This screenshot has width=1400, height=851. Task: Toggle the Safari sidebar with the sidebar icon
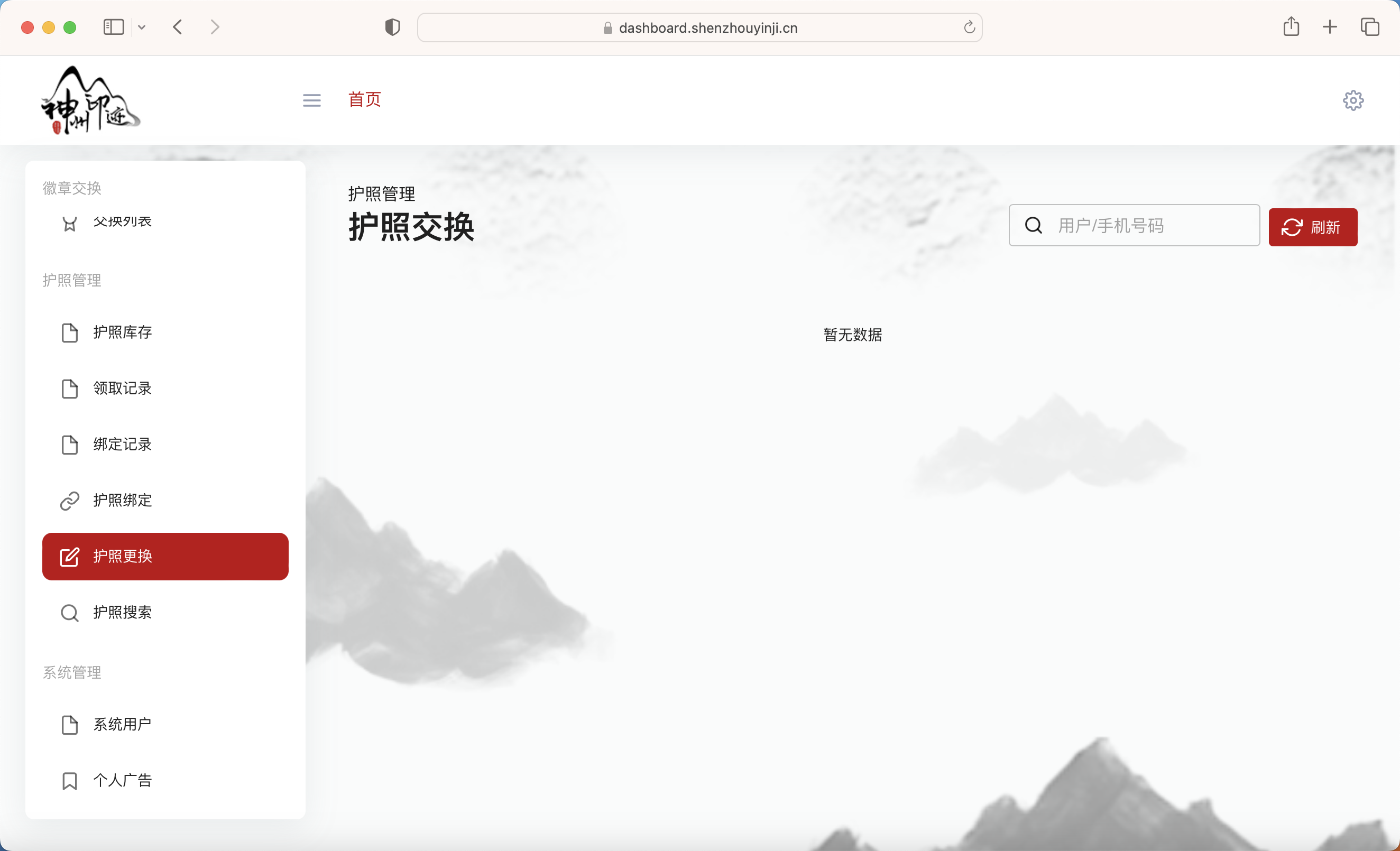(x=113, y=27)
